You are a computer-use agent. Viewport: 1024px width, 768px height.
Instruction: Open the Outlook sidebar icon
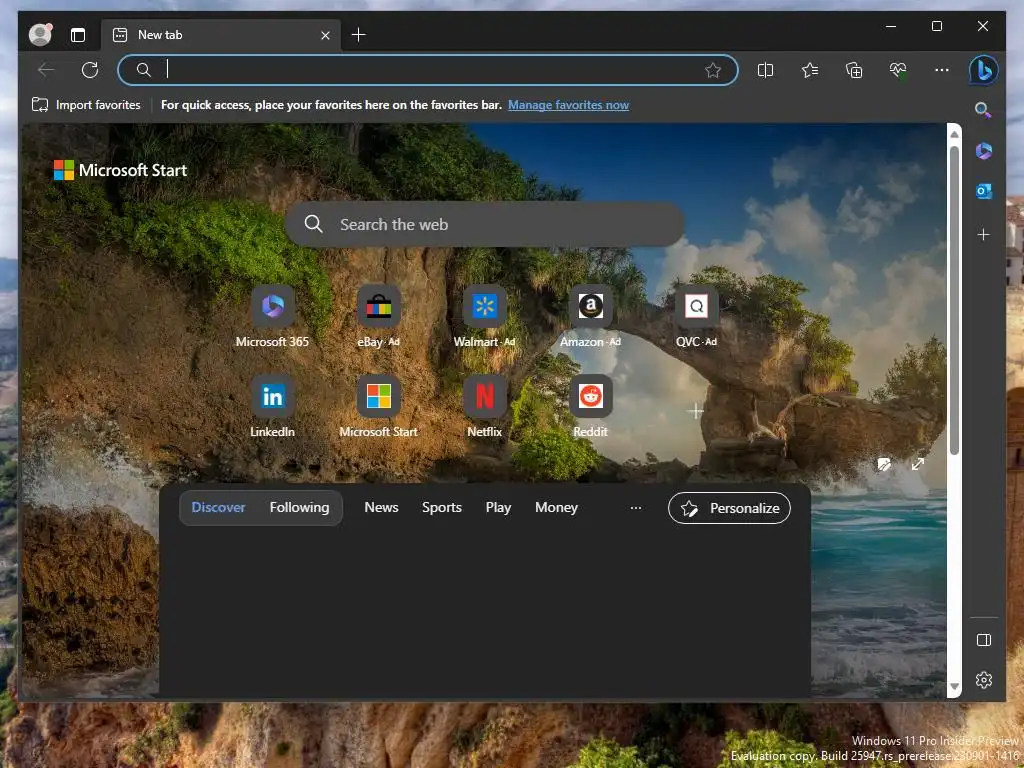coord(984,191)
